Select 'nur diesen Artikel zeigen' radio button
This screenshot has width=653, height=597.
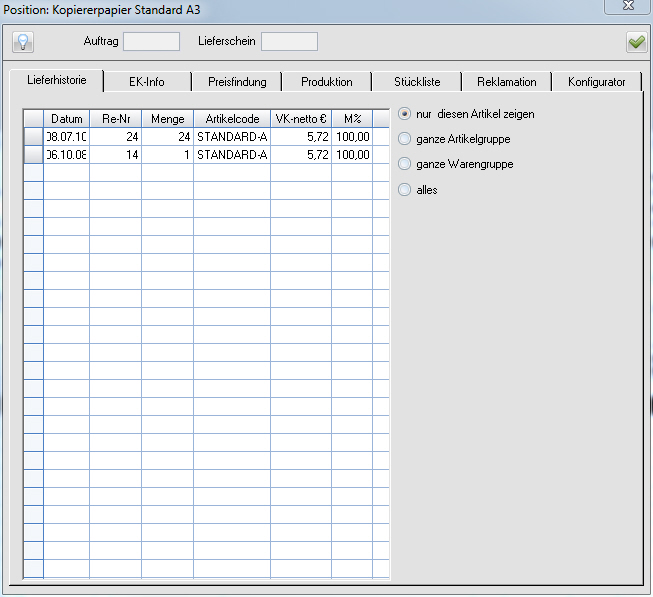tap(405, 114)
